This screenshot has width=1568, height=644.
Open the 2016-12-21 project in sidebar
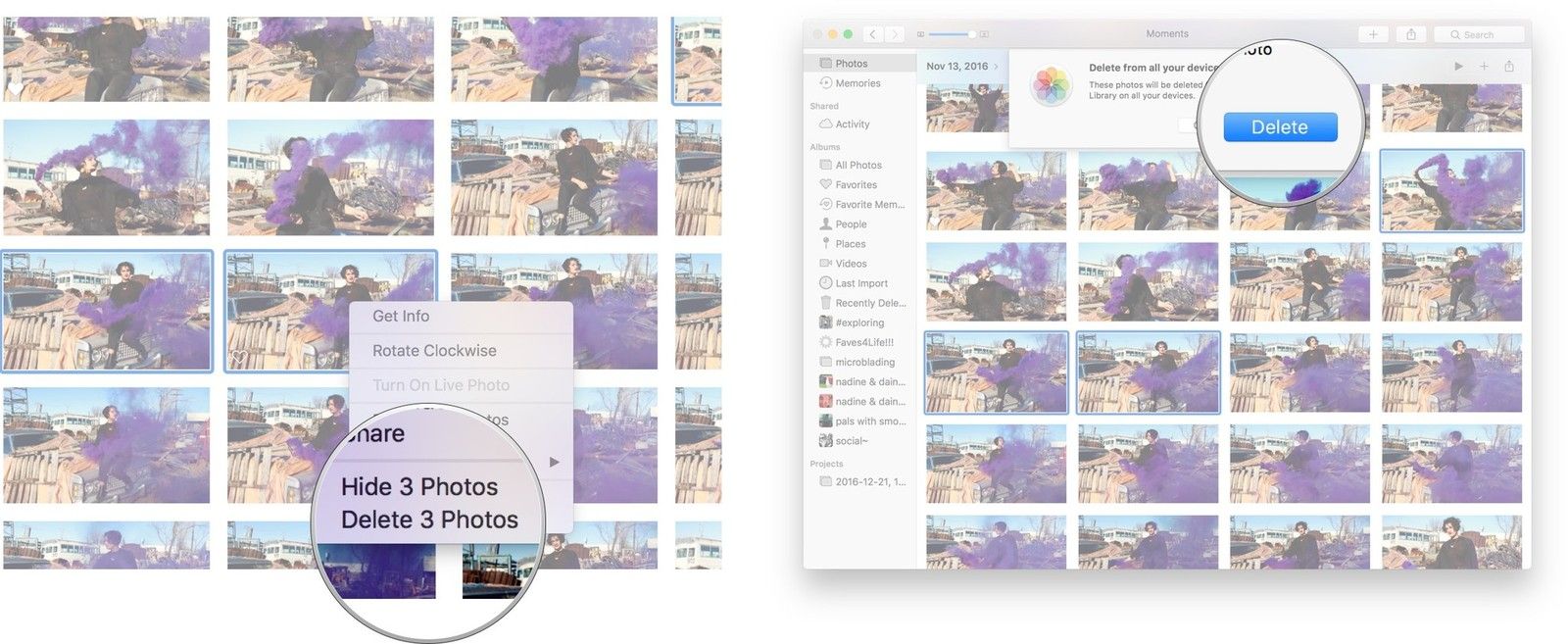point(869,481)
